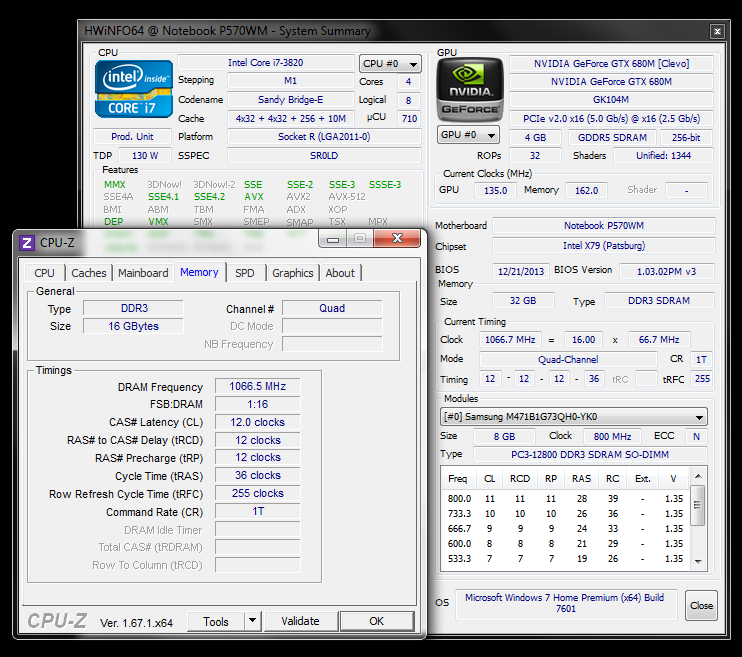Close the CPU-Z window with red X
742x657 pixels.
coord(397,238)
